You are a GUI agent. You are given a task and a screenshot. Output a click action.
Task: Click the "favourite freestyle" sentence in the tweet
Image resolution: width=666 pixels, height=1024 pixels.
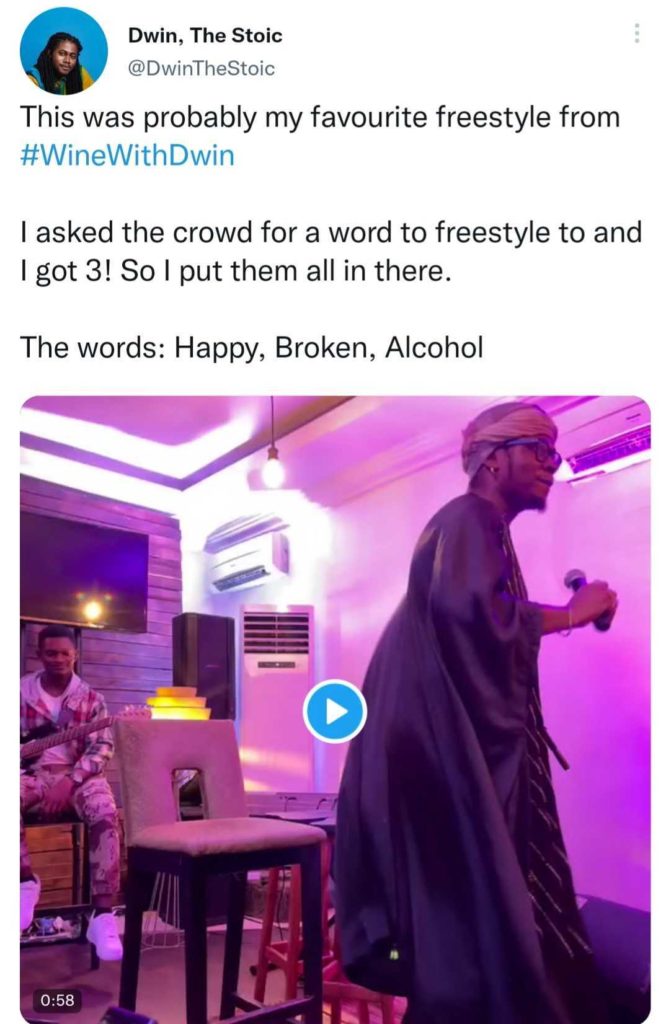[x=320, y=118]
